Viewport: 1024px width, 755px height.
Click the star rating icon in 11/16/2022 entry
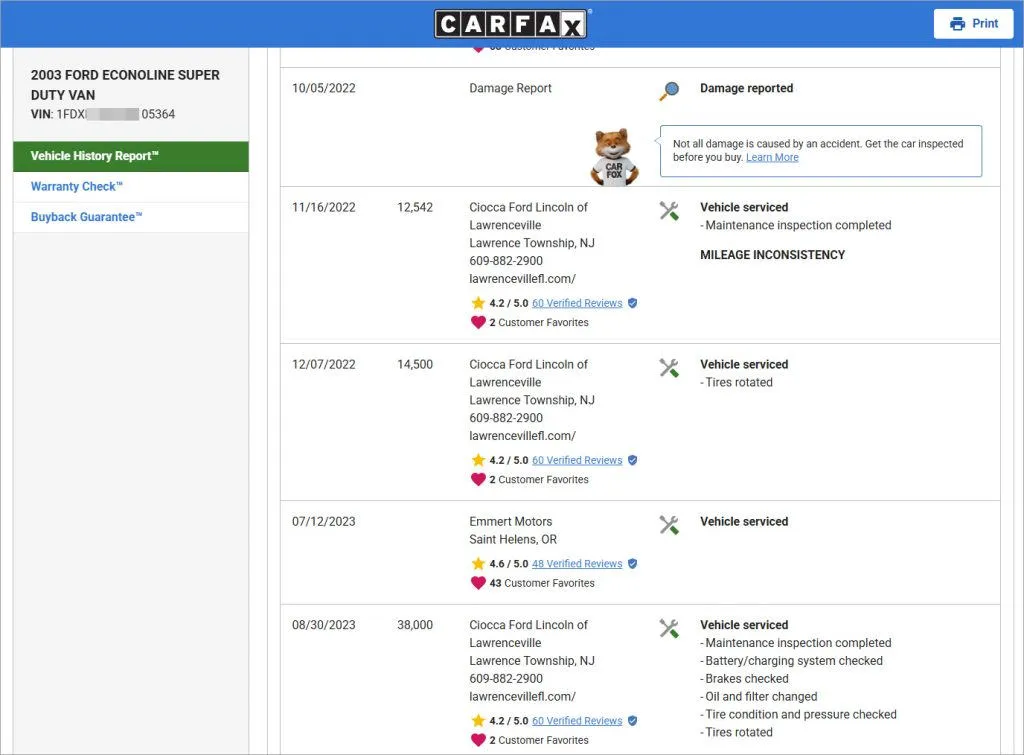point(478,303)
